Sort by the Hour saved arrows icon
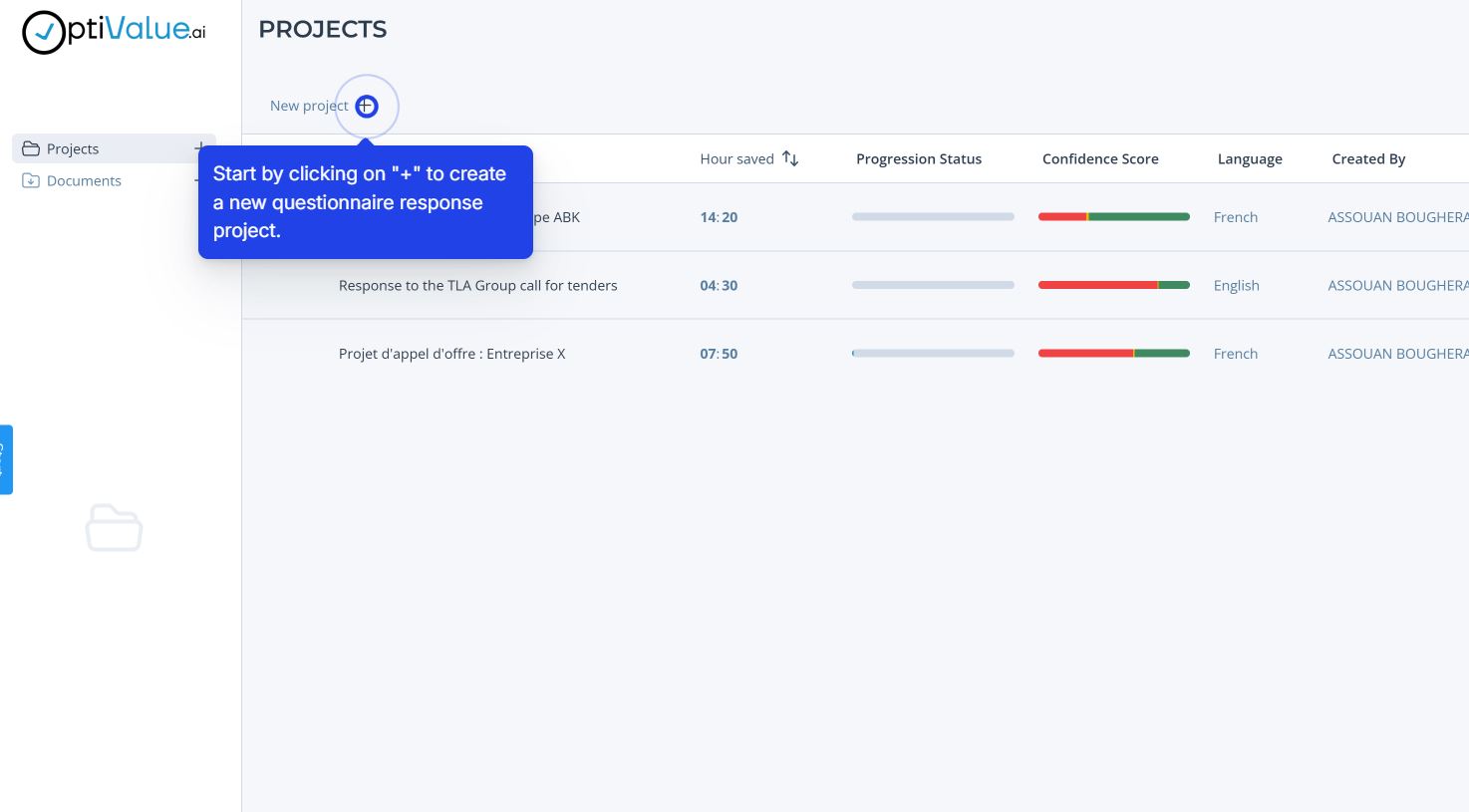 point(790,158)
